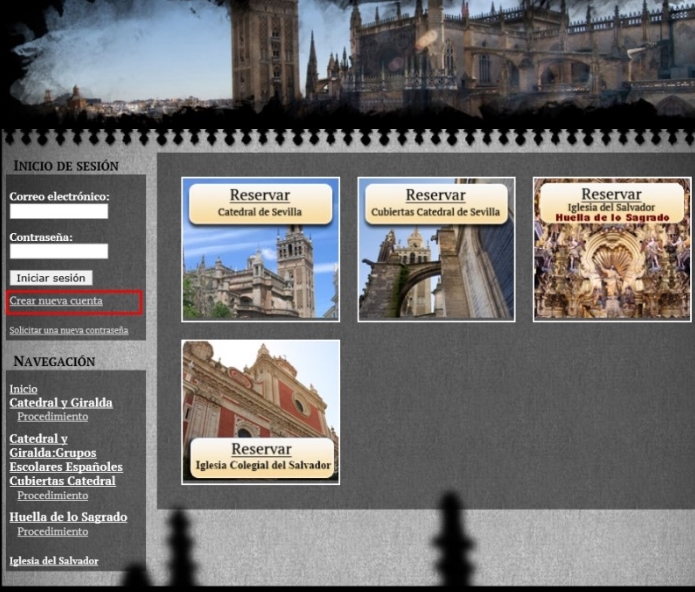
Task: Click Reservar Iglesia del Salvador Huella button
Action: click(x=612, y=203)
